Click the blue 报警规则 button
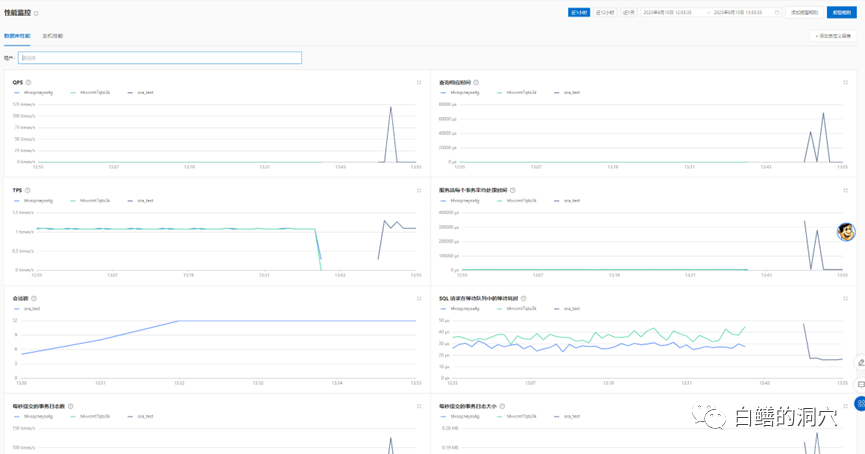 click(x=841, y=12)
